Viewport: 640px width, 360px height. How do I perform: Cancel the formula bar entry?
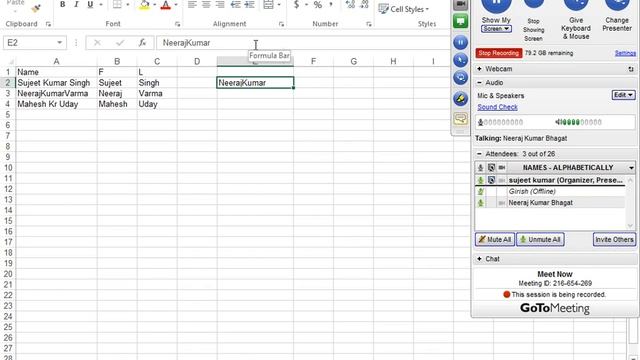(x=97, y=43)
